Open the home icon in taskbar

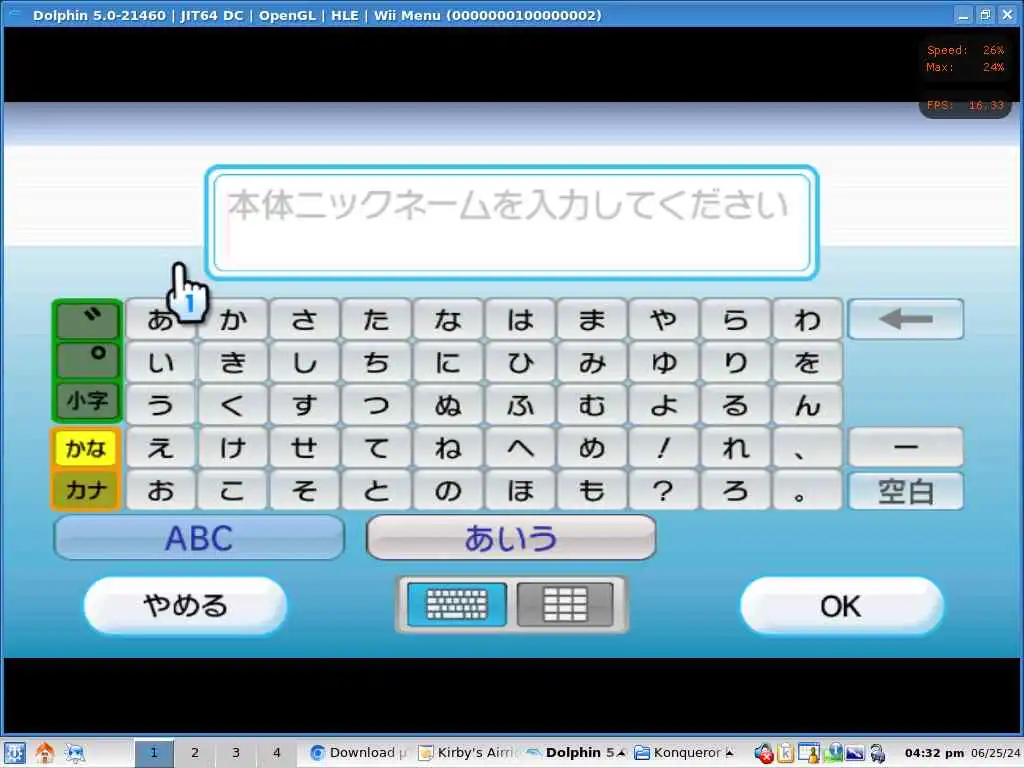coord(44,753)
